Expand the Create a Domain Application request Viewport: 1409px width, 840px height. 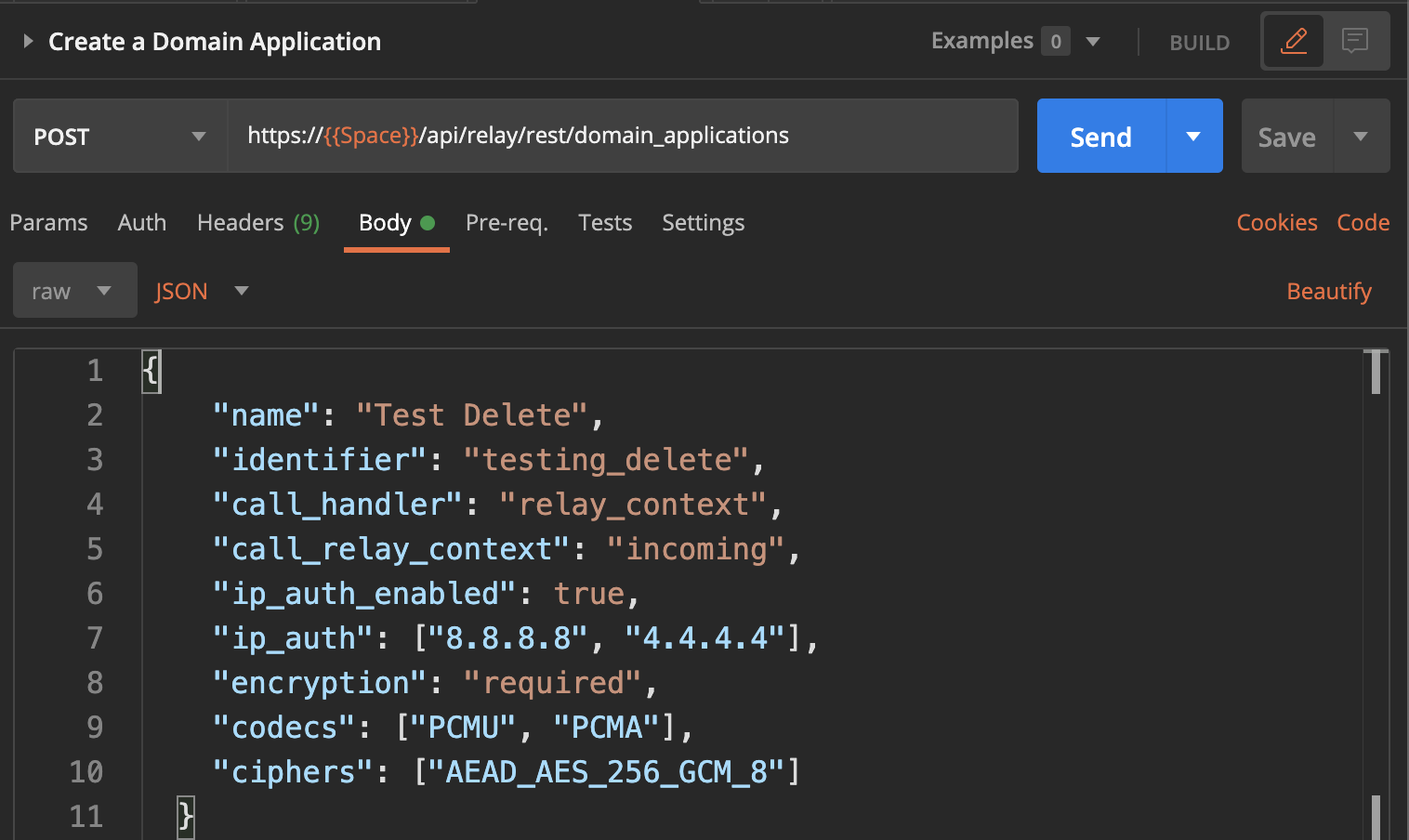(28, 41)
